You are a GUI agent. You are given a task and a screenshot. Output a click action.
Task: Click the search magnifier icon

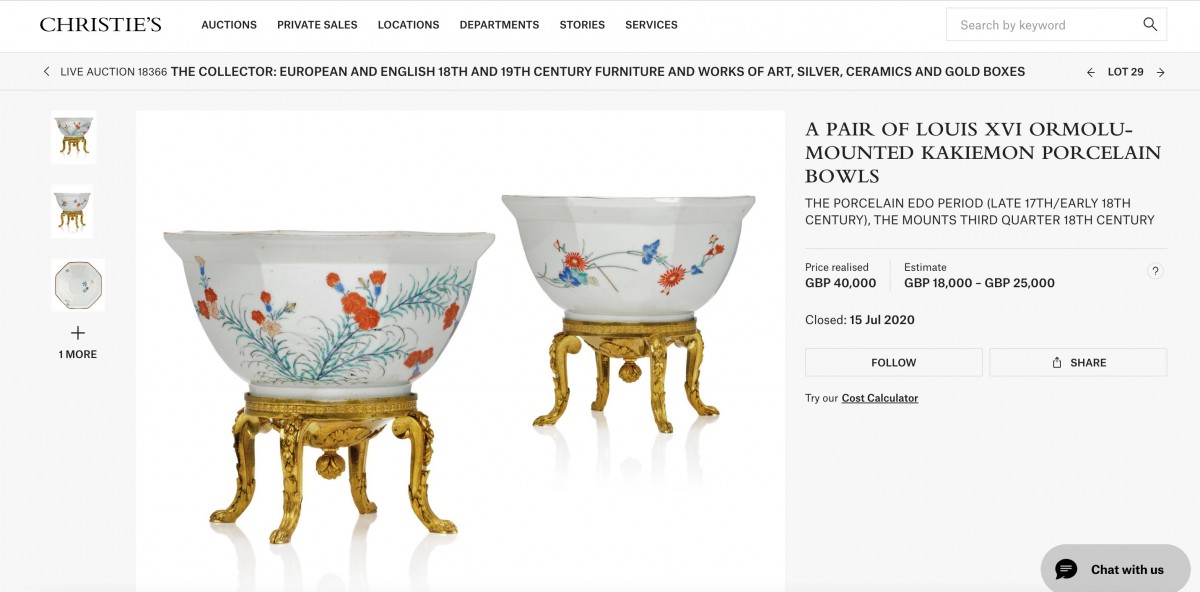click(1150, 25)
